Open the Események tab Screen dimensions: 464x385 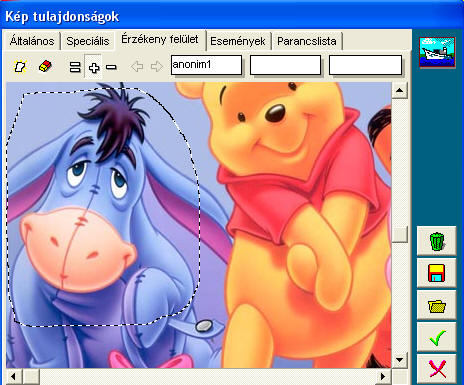(x=238, y=41)
